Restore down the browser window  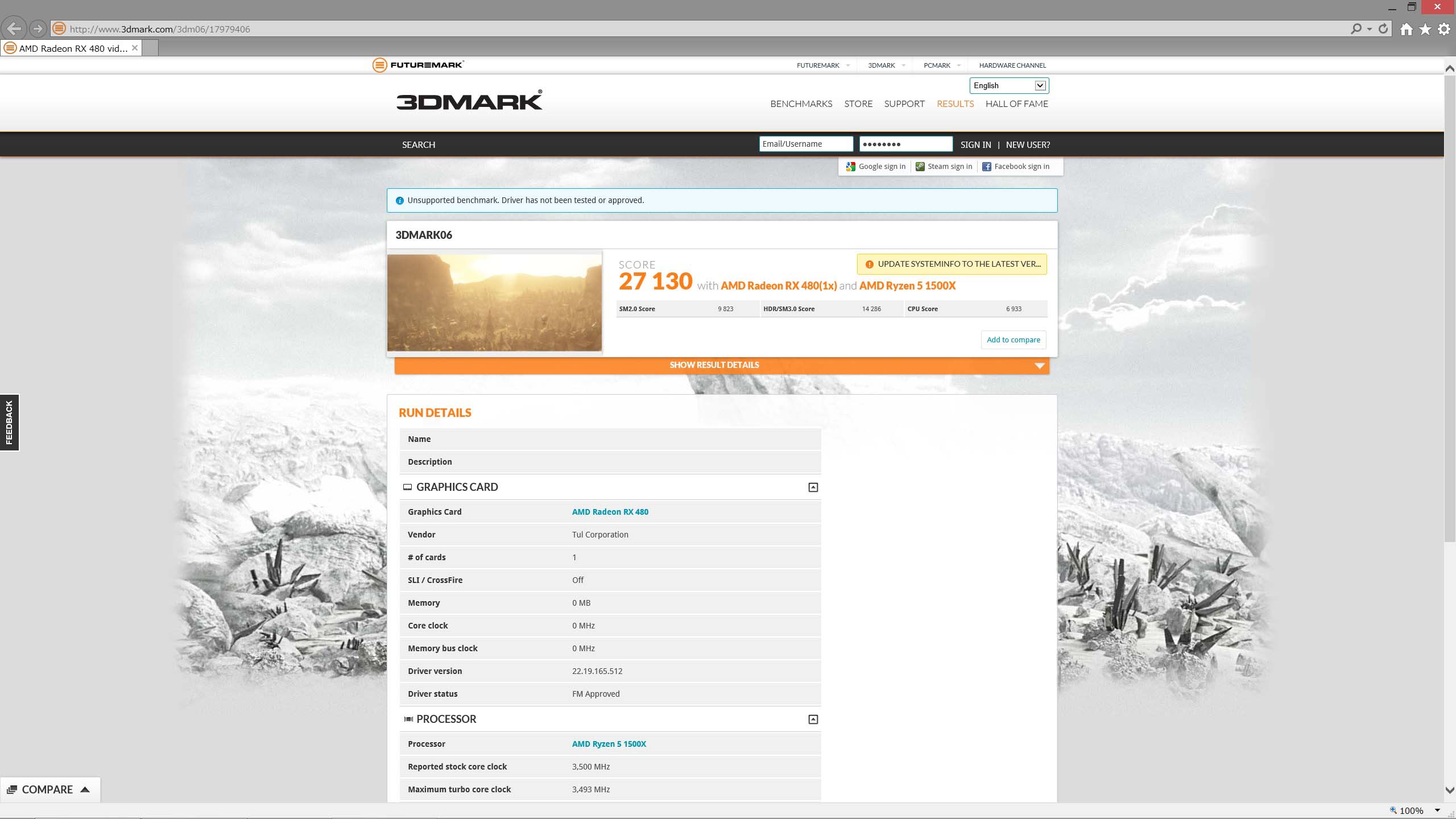pyautogui.click(x=1412, y=7)
